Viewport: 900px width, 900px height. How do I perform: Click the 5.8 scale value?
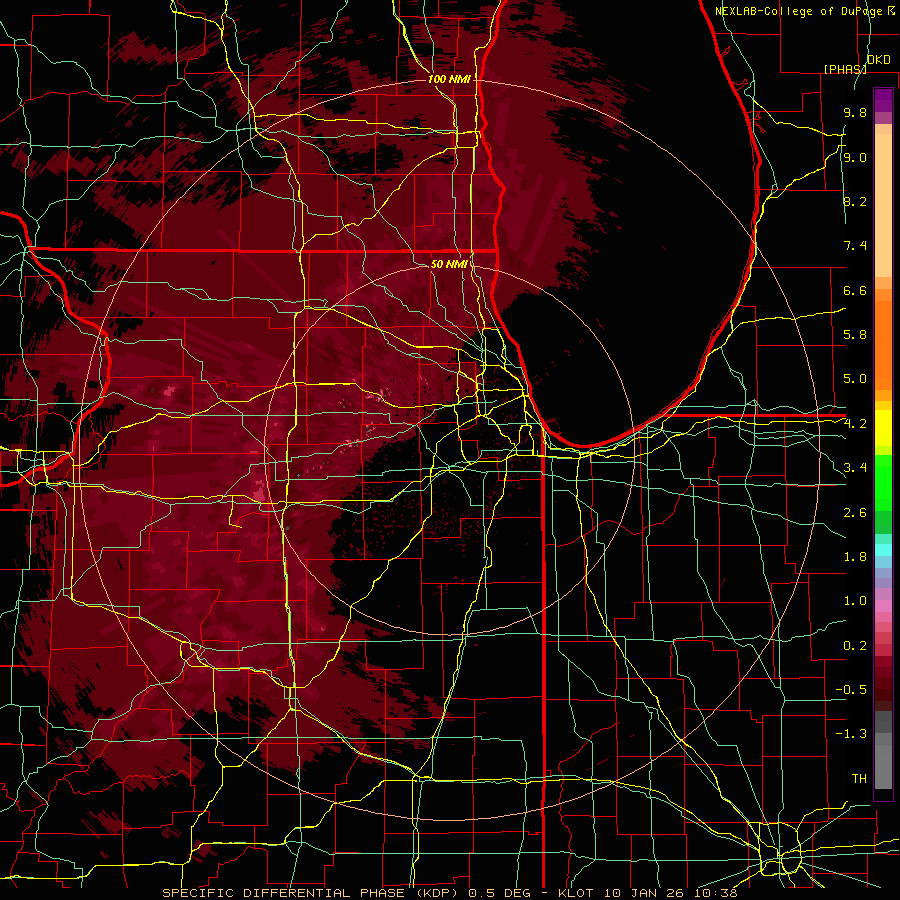pos(855,335)
